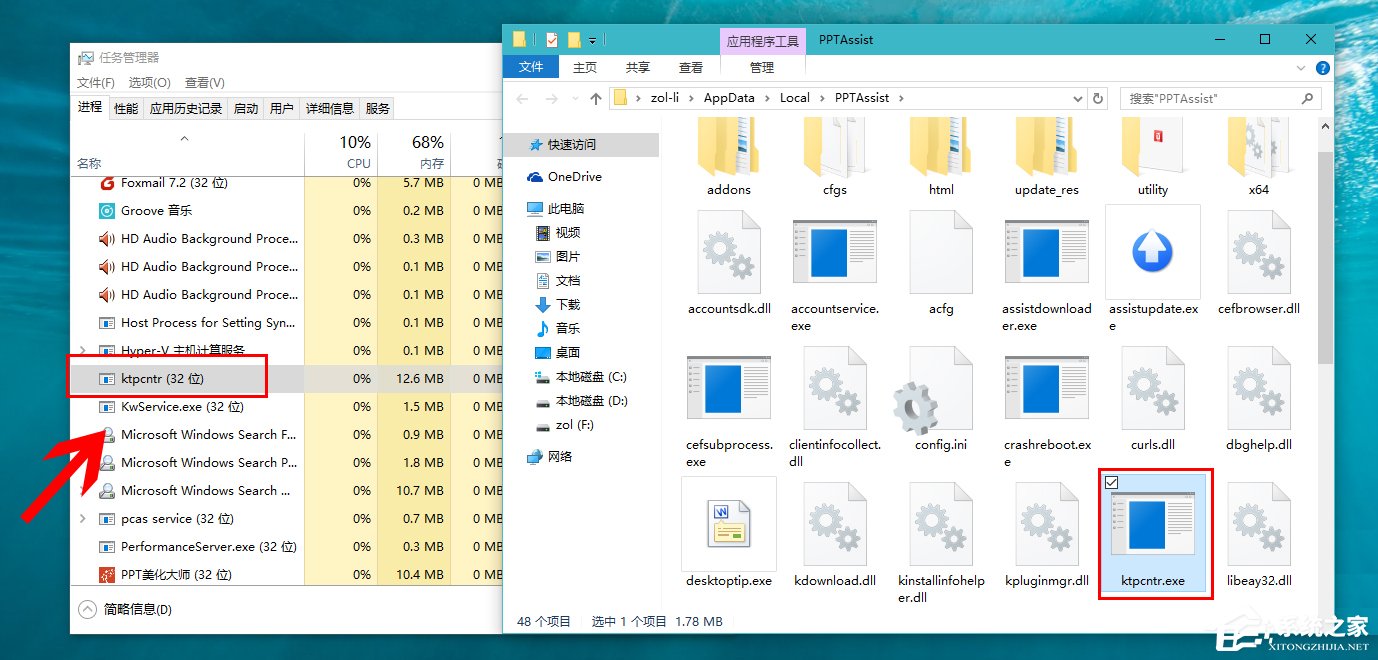The image size is (1378, 660).
Task: Switch to the 性能 tab in Task Manager
Action: (x=124, y=107)
